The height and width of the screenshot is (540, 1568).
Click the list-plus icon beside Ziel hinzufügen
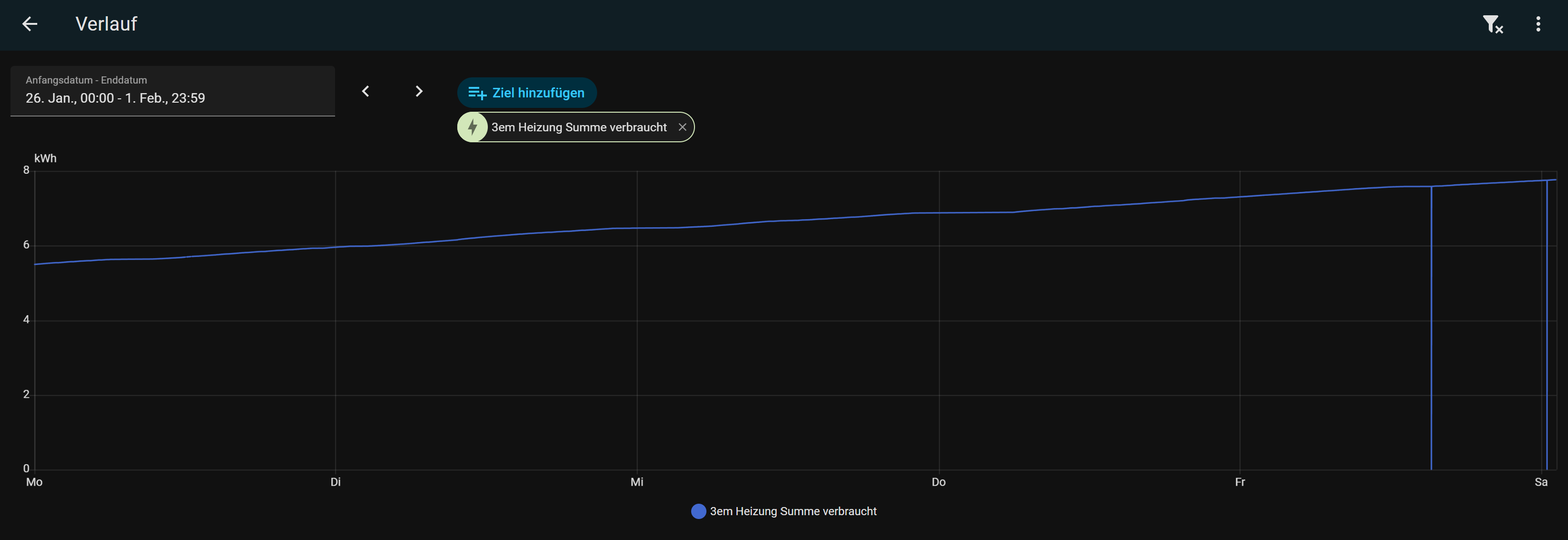[477, 93]
